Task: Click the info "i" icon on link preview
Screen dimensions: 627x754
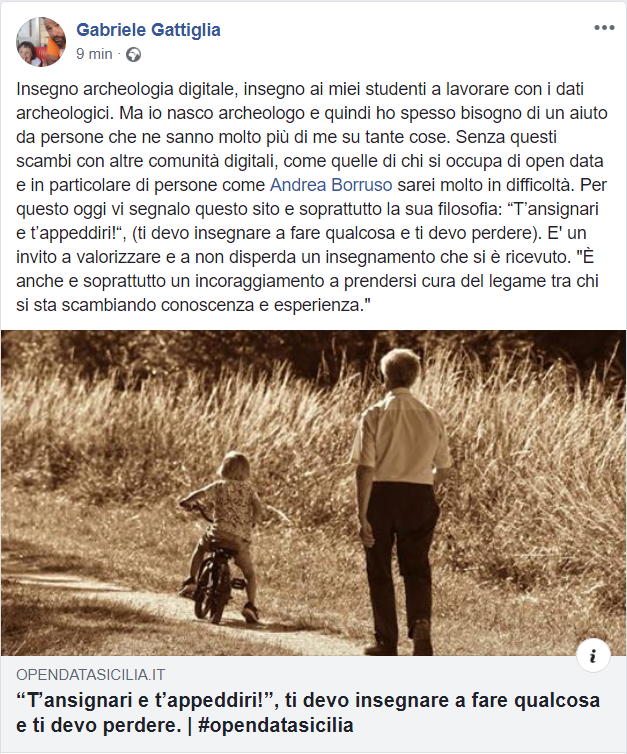Action: click(x=593, y=655)
